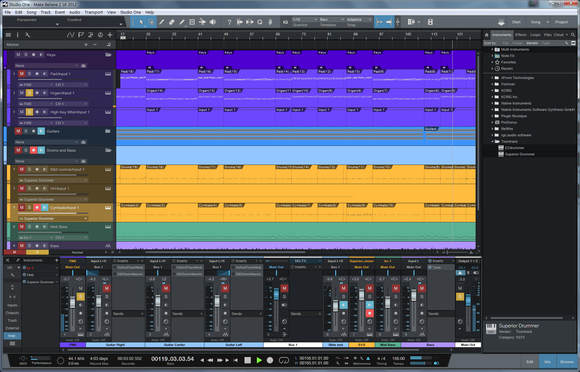
Task: Open the track list icon
Action: coord(8,35)
